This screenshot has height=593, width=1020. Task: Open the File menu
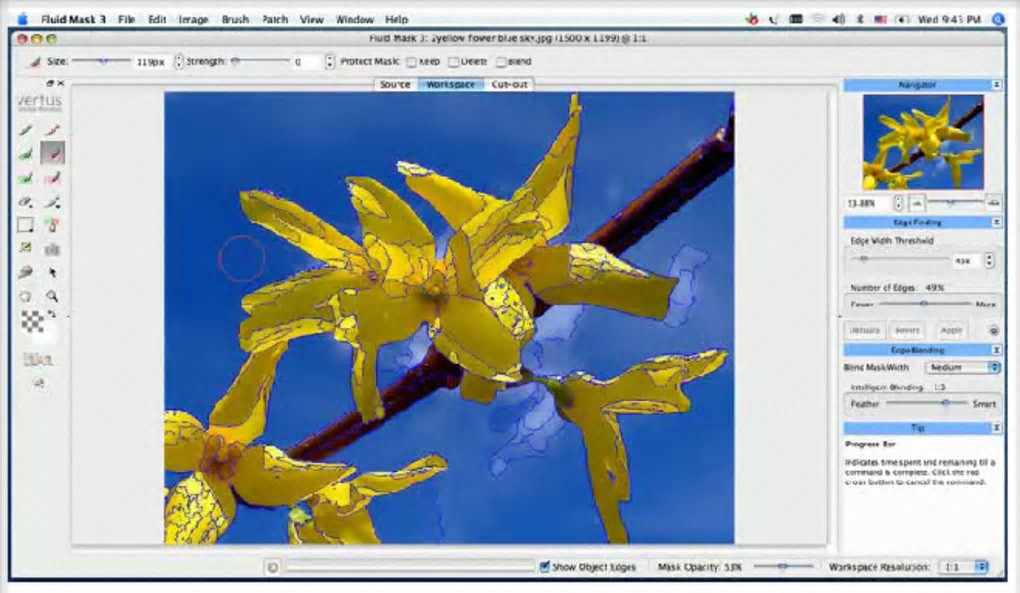tap(126, 20)
